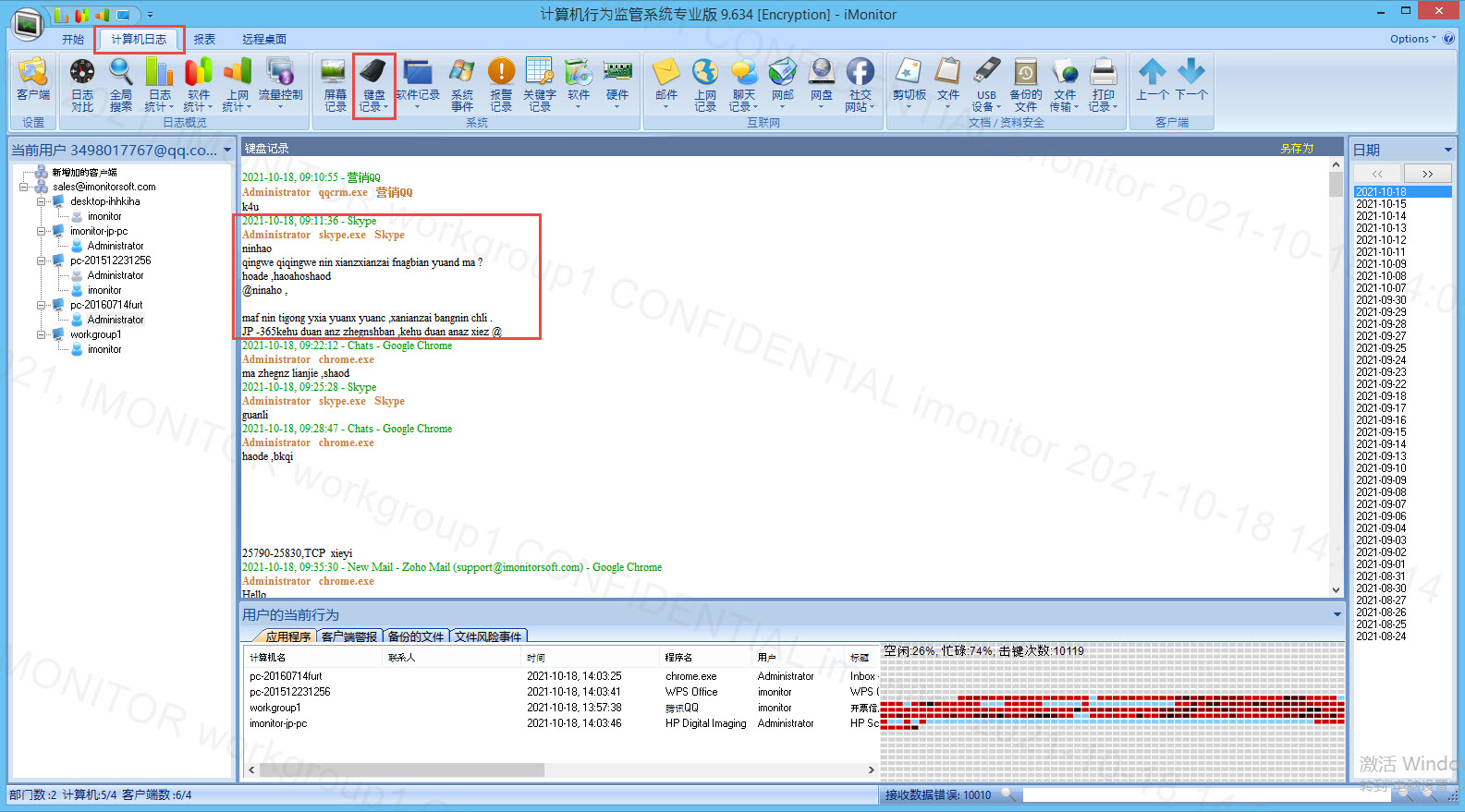Open 打印记录 print records
The image size is (1465, 812).
pos(1103,85)
